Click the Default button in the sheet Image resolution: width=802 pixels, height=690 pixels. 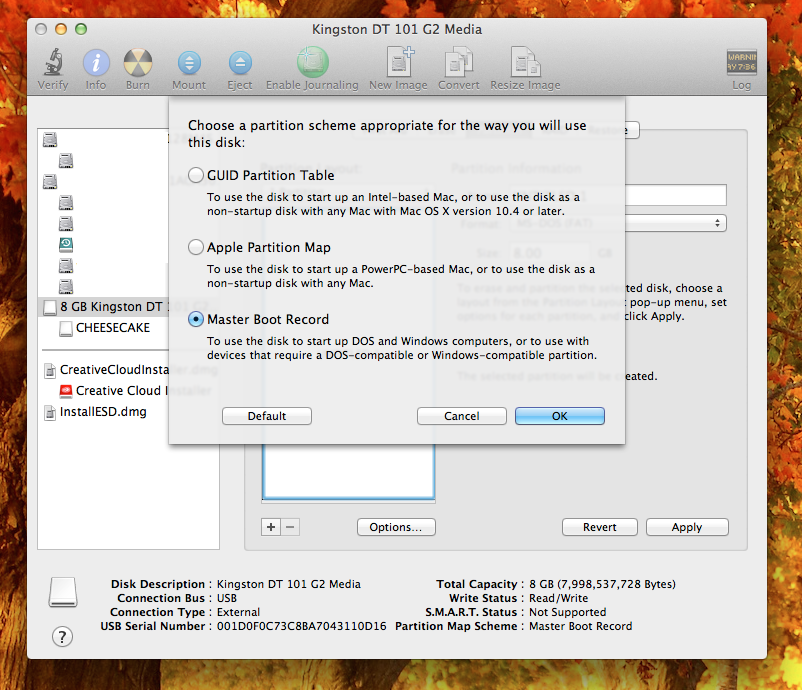pyautogui.click(x=267, y=416)
